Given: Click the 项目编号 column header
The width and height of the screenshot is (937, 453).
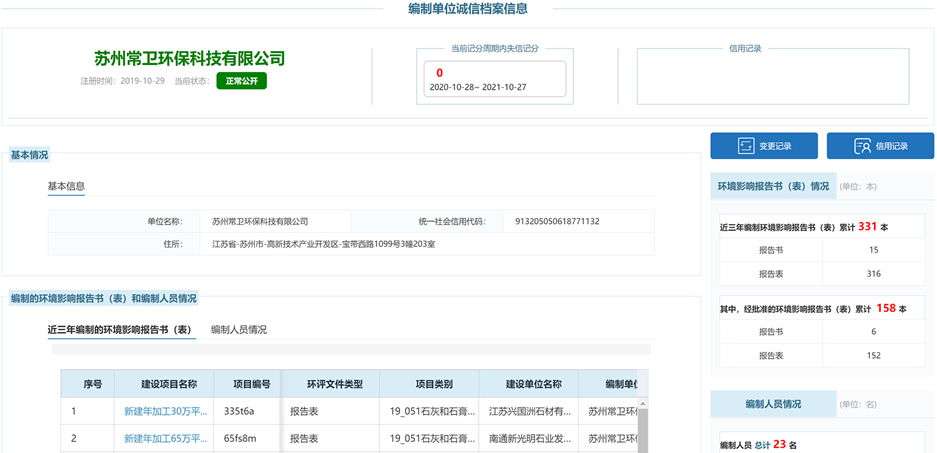Looking at the screenshot, I should 247,384.
